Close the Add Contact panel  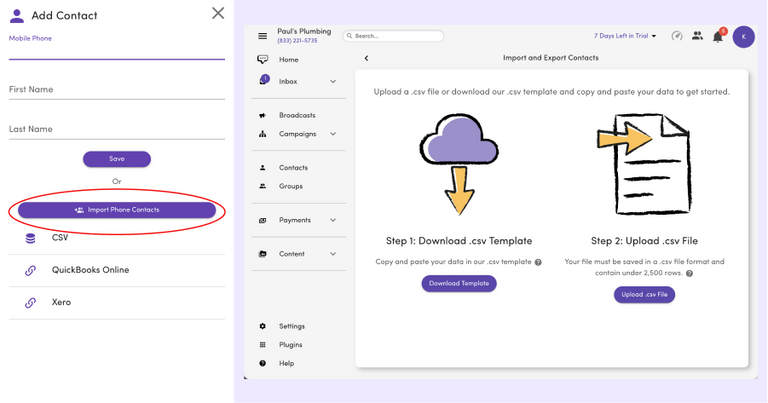click(218, 13)
